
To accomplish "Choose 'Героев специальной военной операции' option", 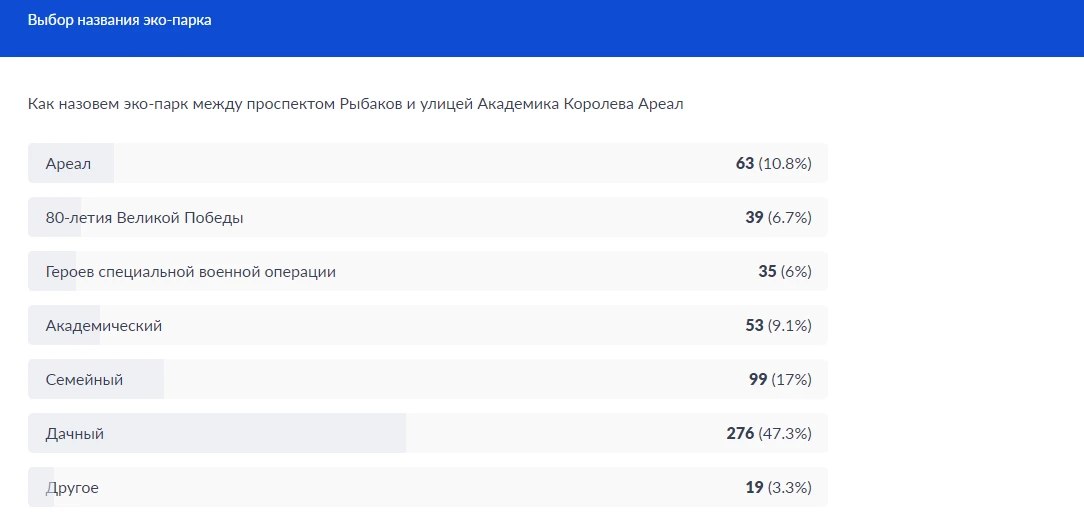I will [x=190, y=271].
